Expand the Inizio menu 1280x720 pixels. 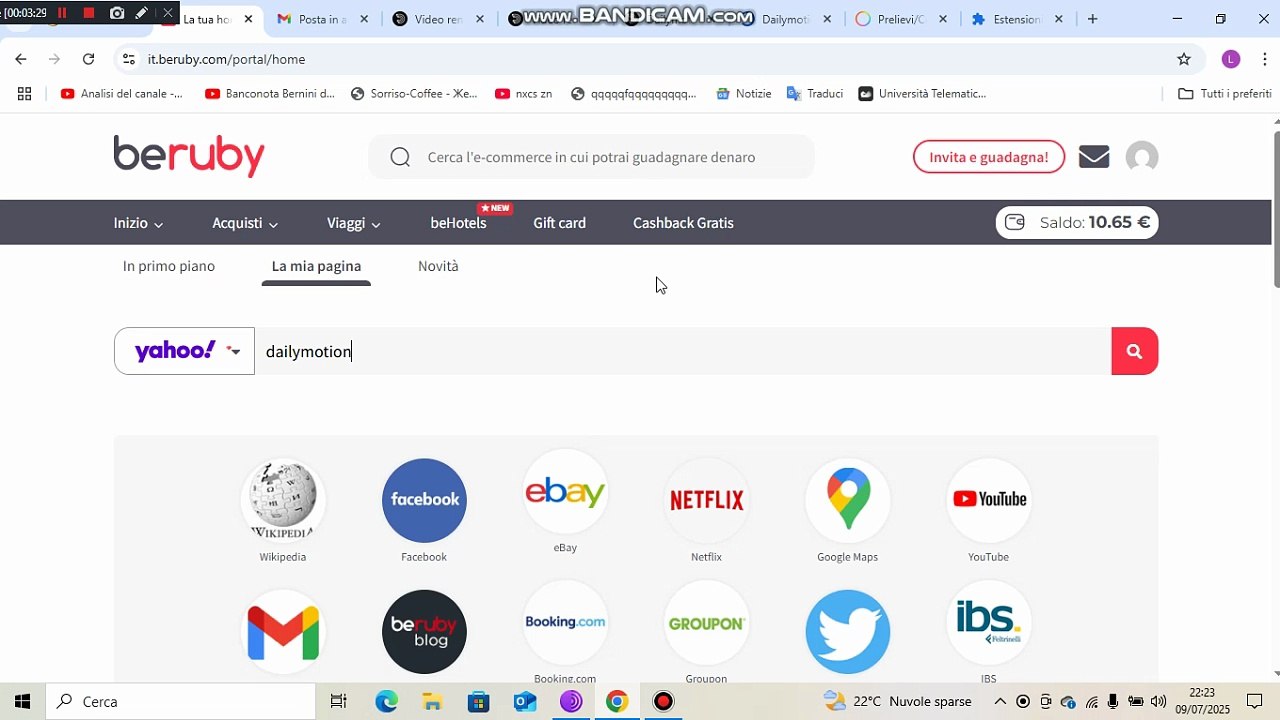point(138,223)
